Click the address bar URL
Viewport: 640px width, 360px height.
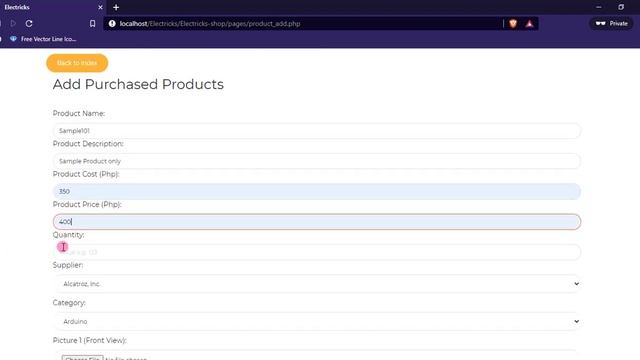[210, 24]
